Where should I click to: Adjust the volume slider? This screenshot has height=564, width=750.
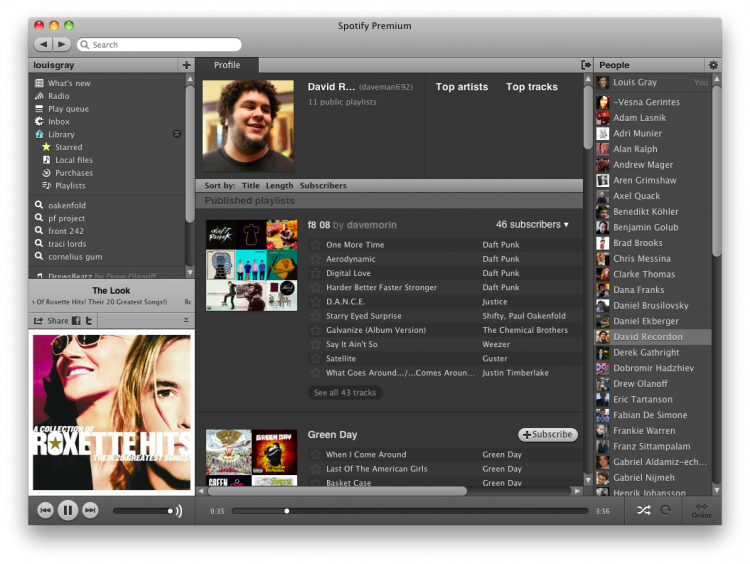(143, 511)
